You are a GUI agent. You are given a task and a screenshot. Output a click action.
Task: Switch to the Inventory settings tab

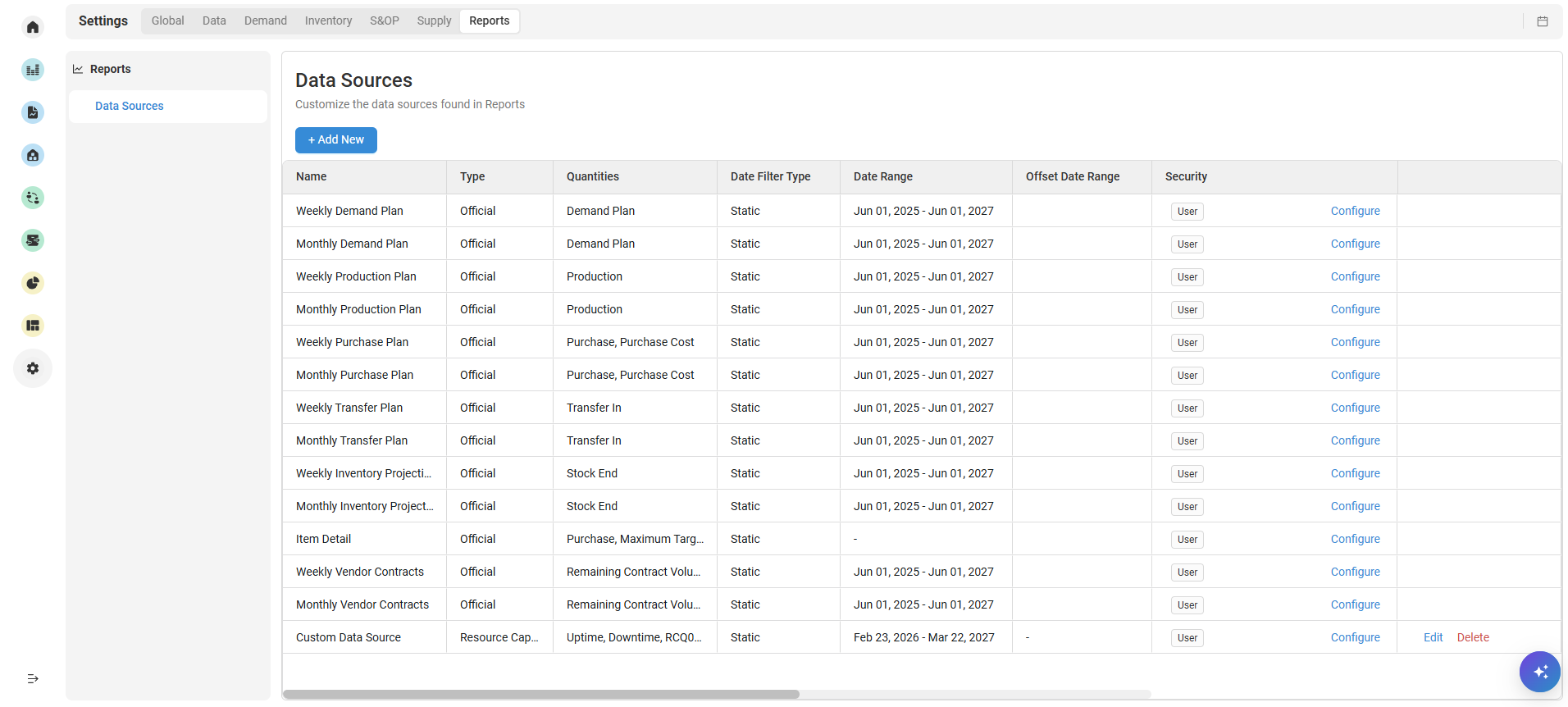pos(328,21)
